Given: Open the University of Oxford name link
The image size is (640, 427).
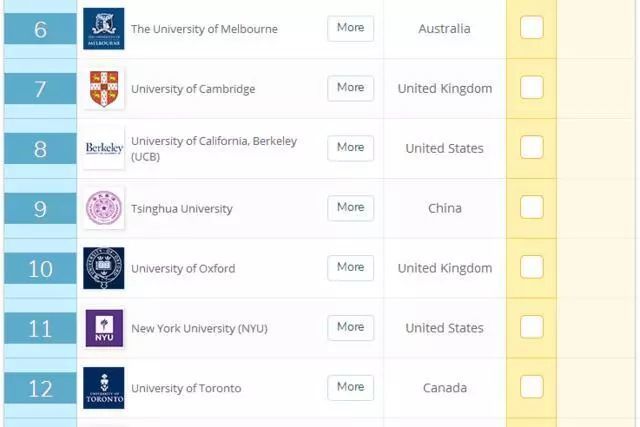Looking at the screenshot, I should [183, 269].
